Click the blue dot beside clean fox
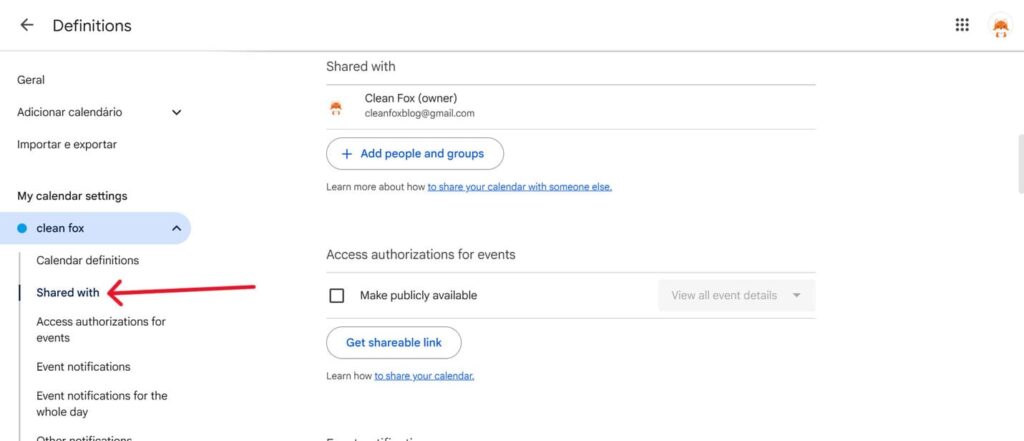 22,229
